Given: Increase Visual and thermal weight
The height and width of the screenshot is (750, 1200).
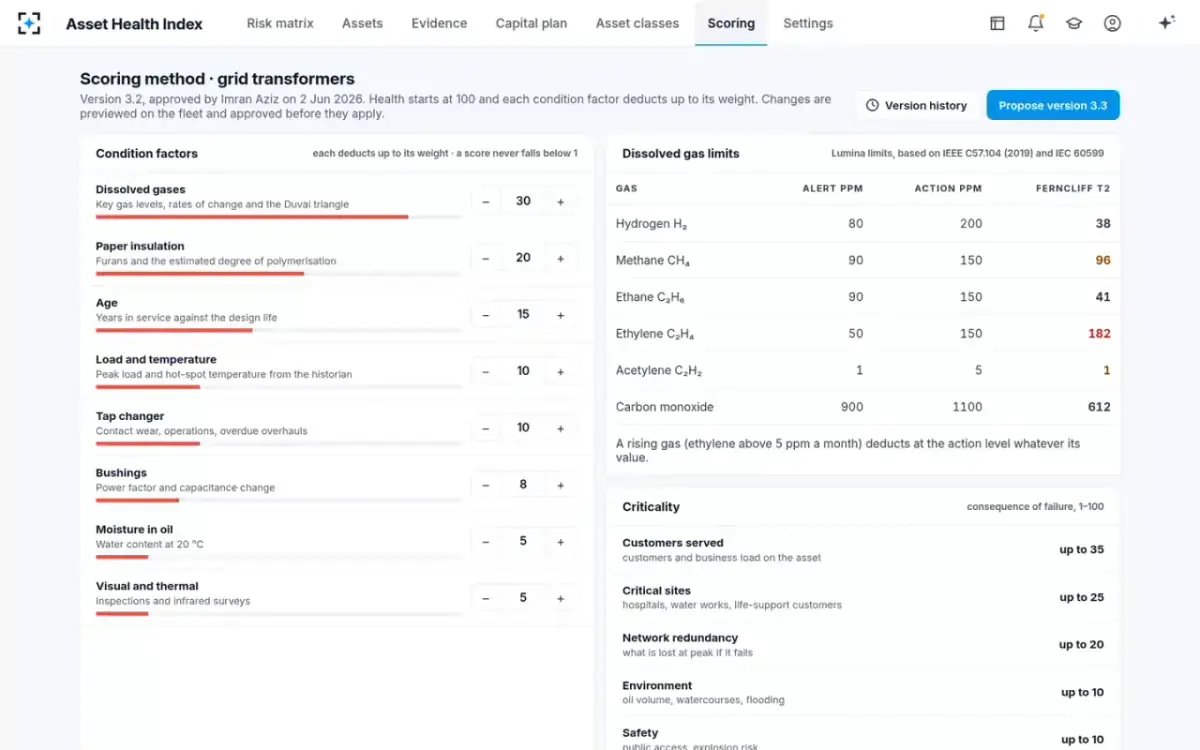Looking at the screenshot, I should point(561,598).
